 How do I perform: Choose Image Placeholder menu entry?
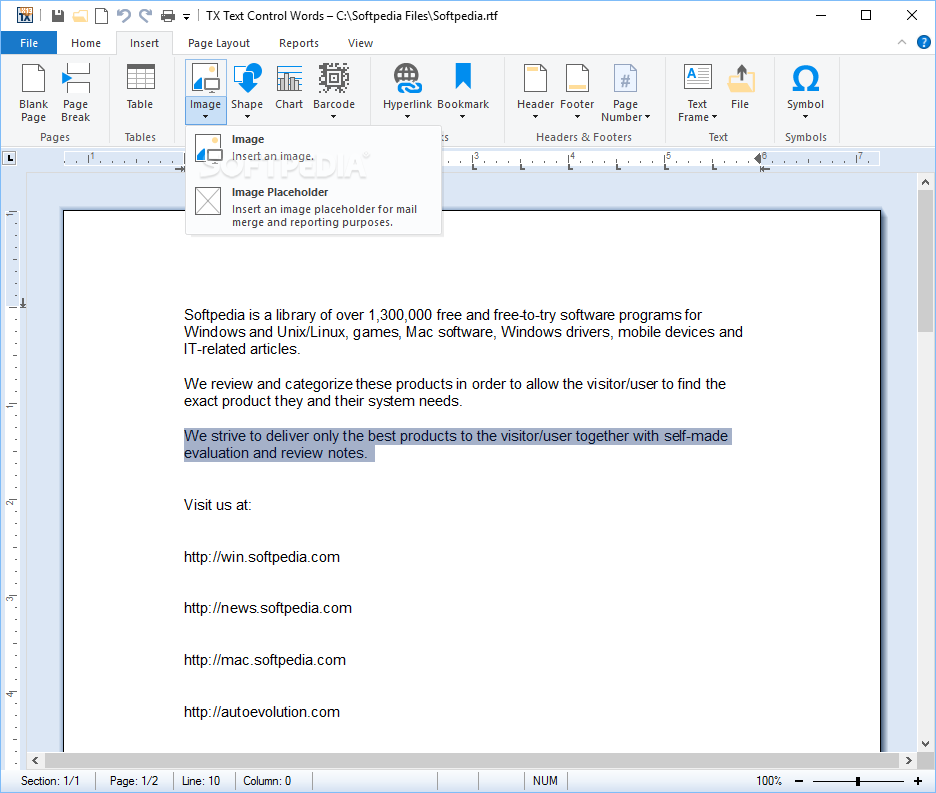click(313, 207)
